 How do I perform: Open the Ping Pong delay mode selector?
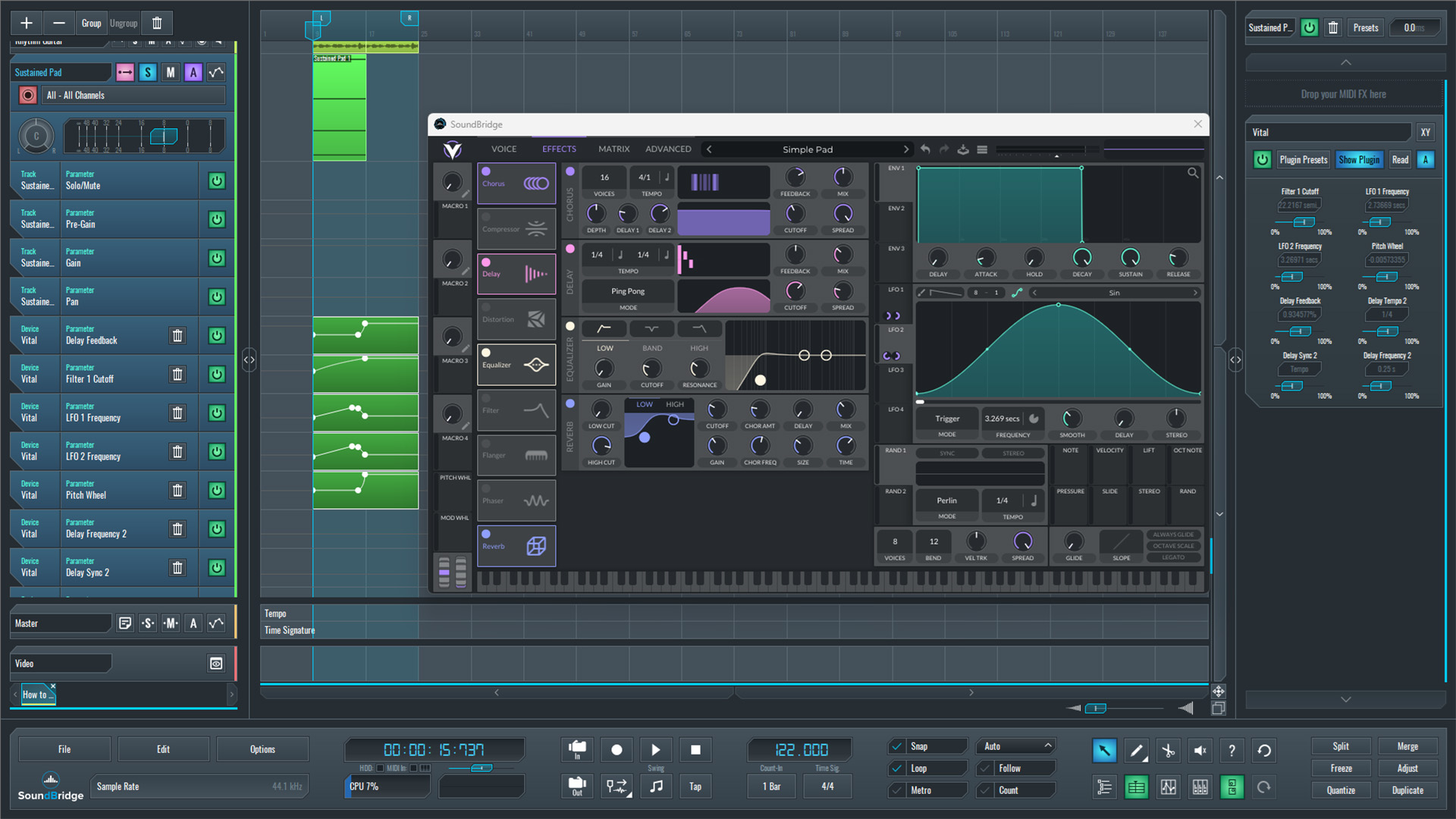click(628, 291)
